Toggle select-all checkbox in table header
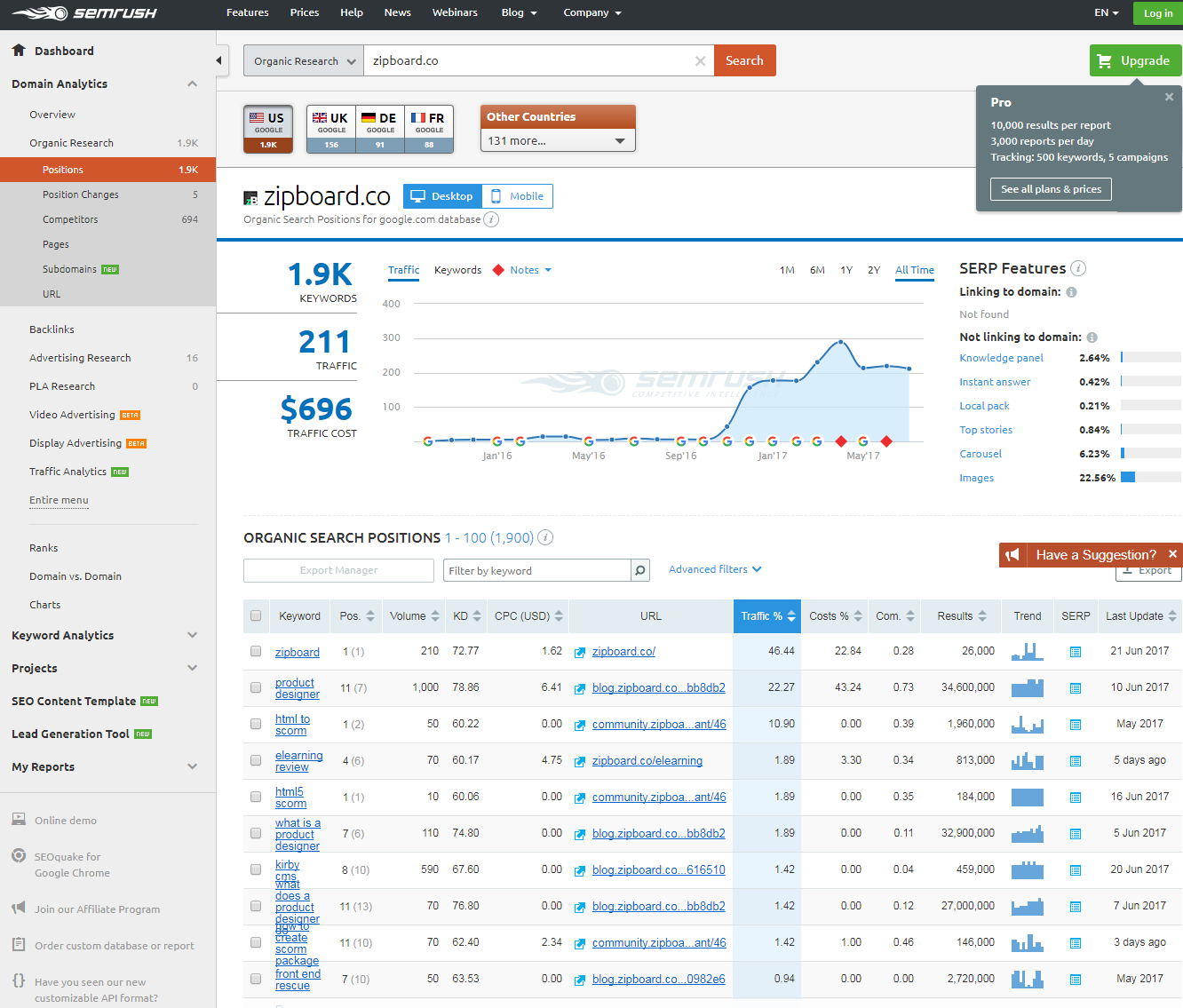 (x=256, y=615)
